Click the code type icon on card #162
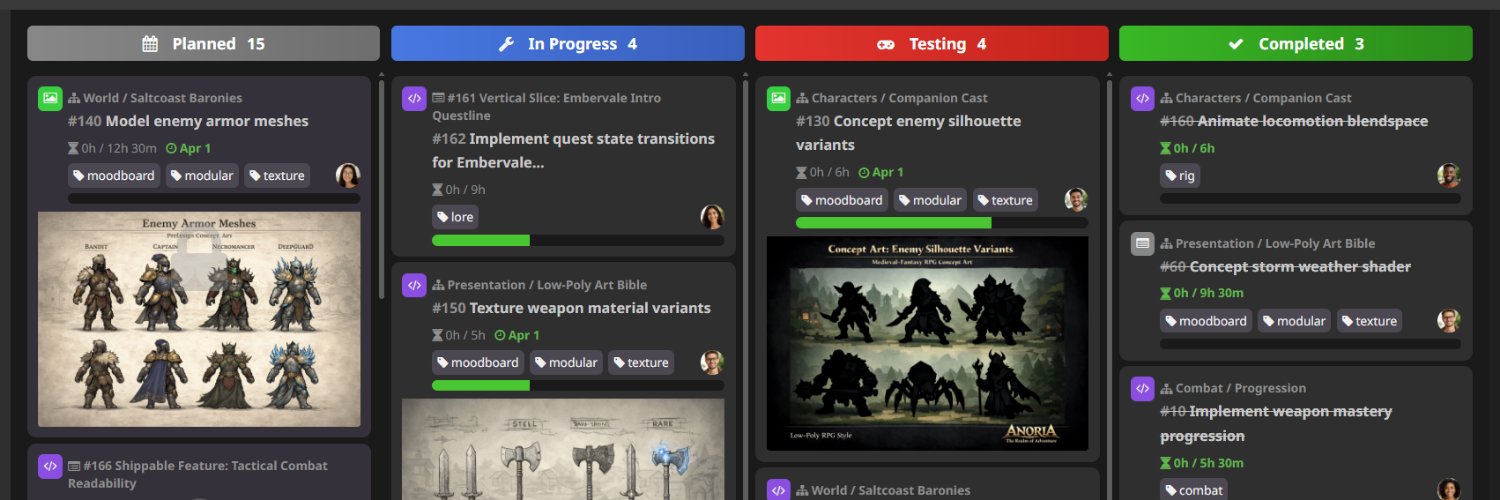This screenshot has height=500, width=1500. pos(414,99)
